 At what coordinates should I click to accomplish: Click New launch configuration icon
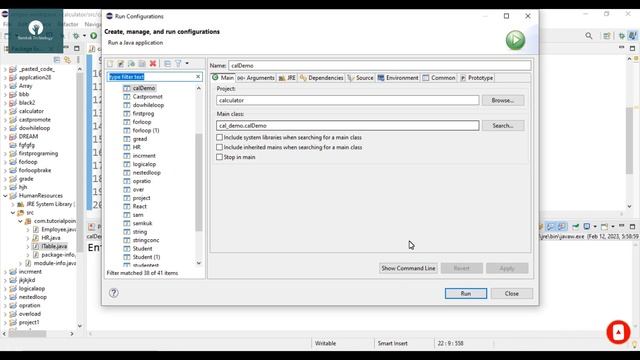pyautogui.click(x=110, y=64)
